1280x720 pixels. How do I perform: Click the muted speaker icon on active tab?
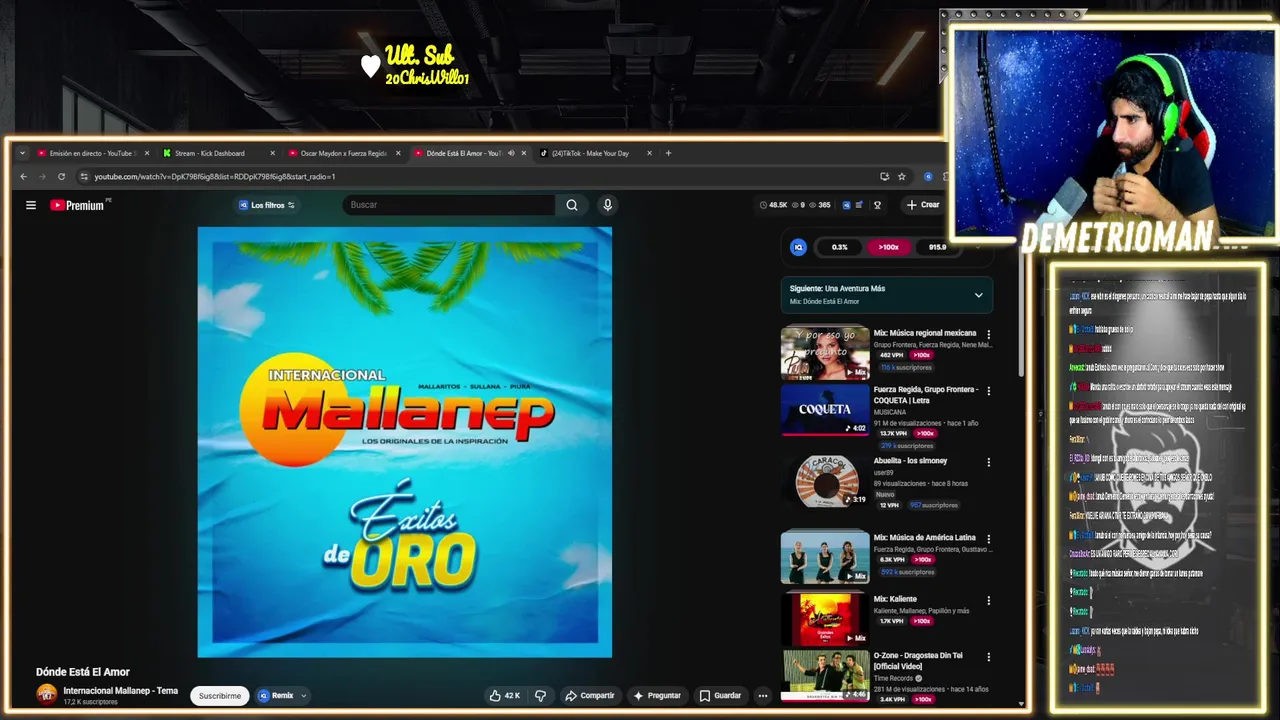[x=511, y=153]
